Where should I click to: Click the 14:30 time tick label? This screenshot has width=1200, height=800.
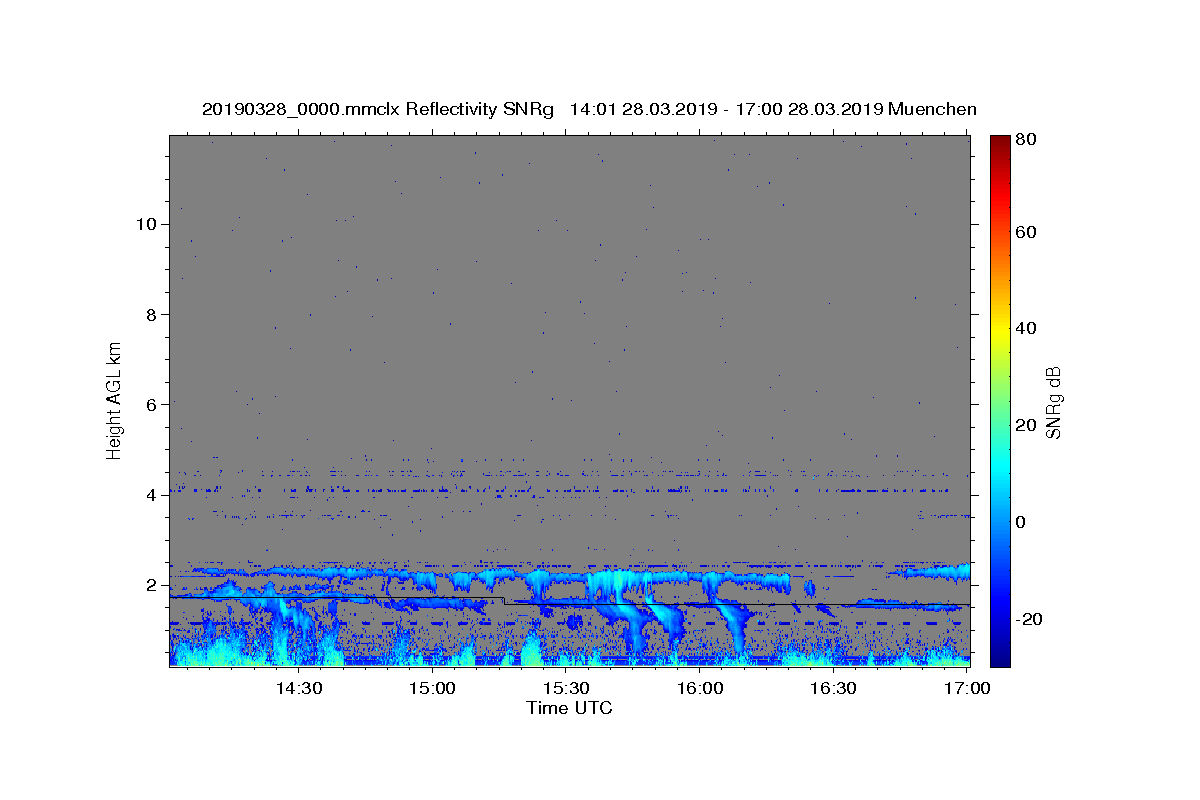point(298,688)
